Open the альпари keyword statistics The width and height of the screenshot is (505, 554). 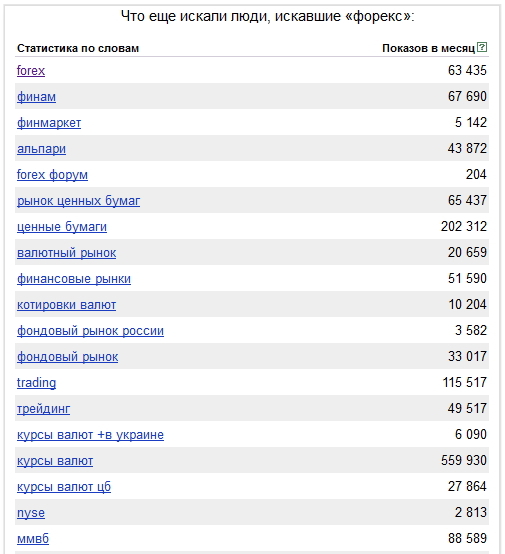[x=41, y=149]
